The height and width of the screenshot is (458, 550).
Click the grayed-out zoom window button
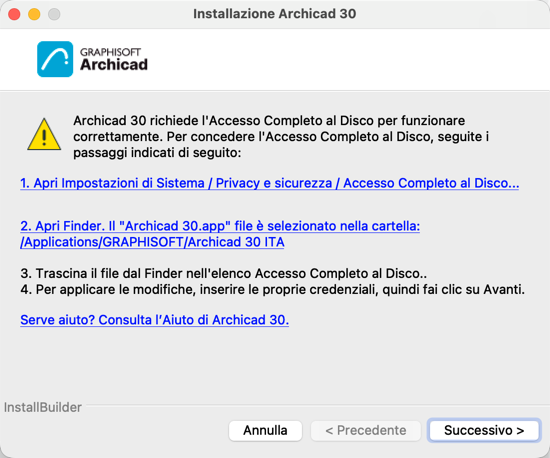[x=54, y=14]
